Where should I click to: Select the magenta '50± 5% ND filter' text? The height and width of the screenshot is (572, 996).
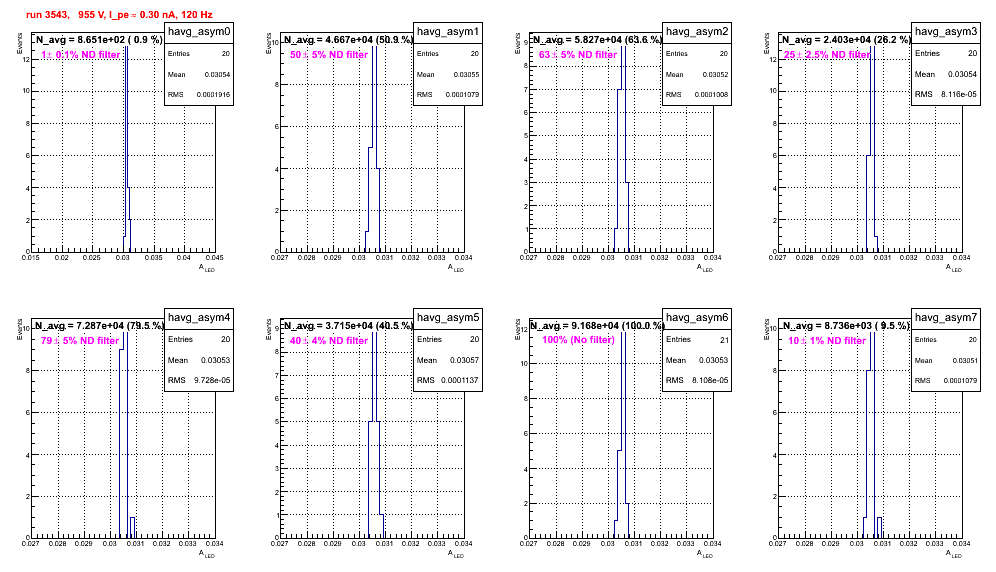(329, 55)
